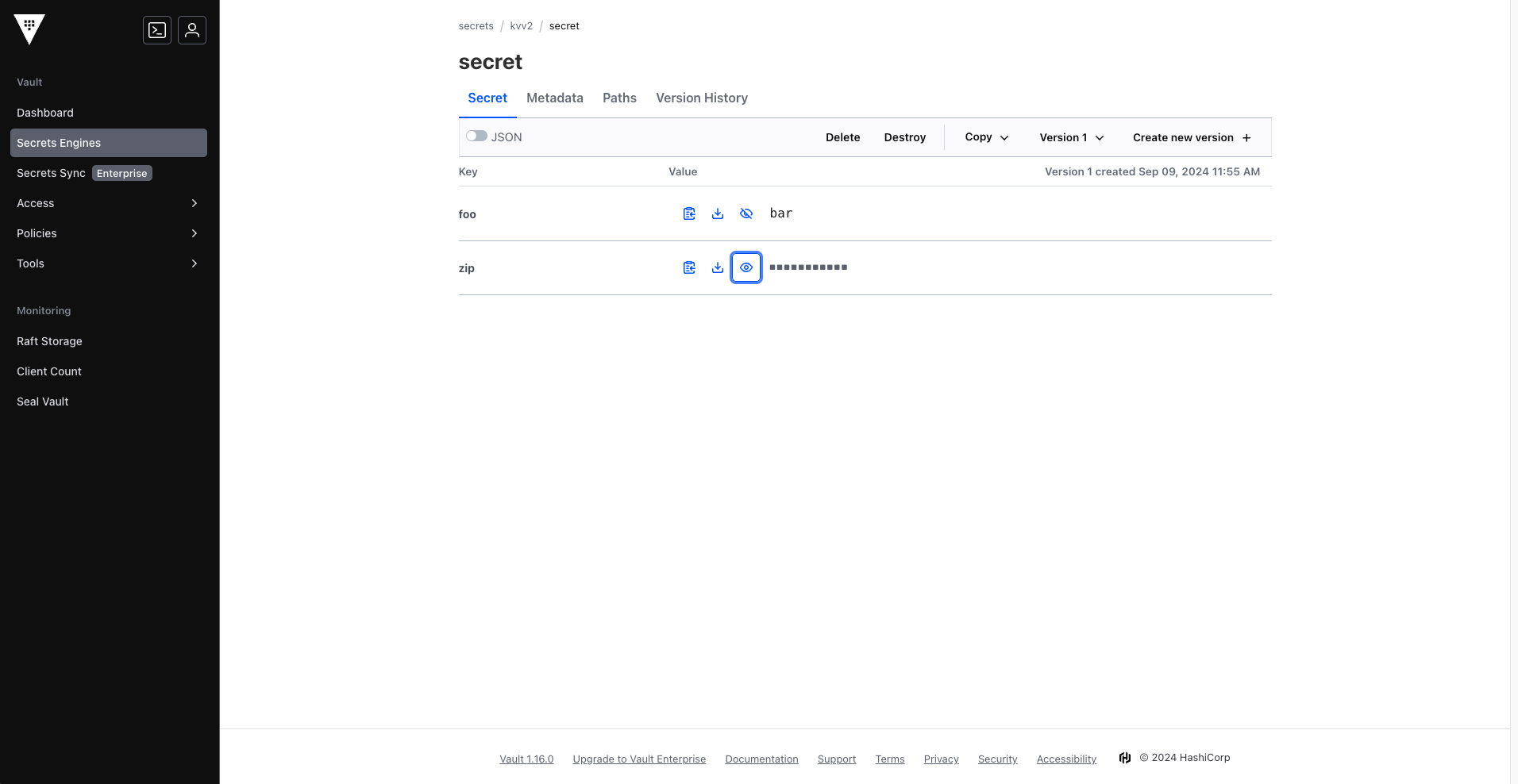Toggle the JSON view switch
This screenshot has height=784, width=1518.
476,136
